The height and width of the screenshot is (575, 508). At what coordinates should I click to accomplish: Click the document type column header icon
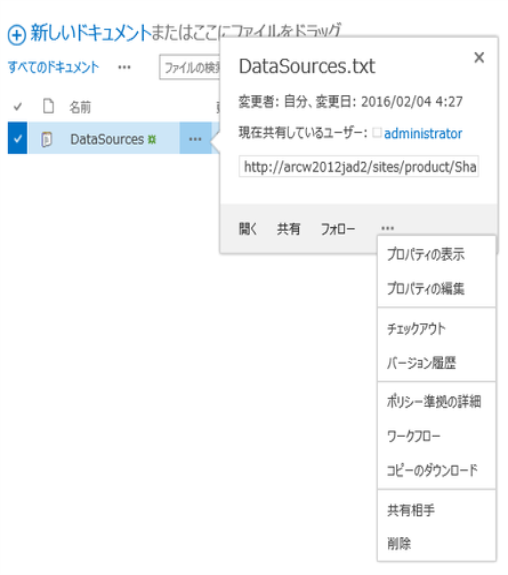(48, 106)
